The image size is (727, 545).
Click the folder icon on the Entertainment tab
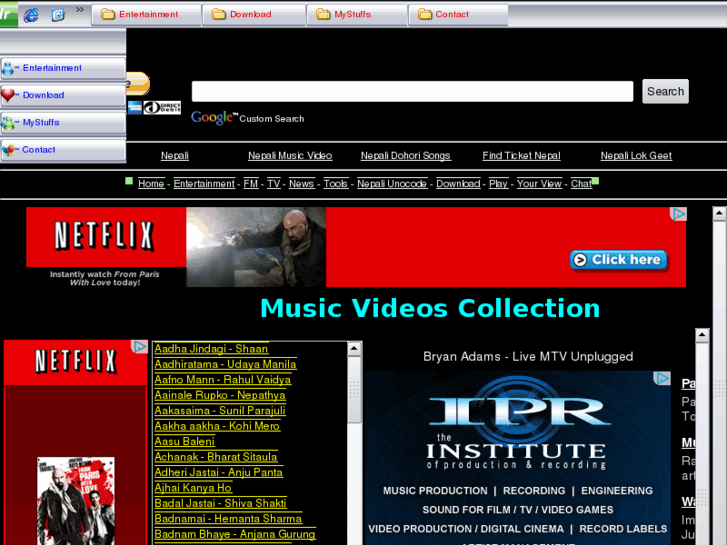click(108, 14)
